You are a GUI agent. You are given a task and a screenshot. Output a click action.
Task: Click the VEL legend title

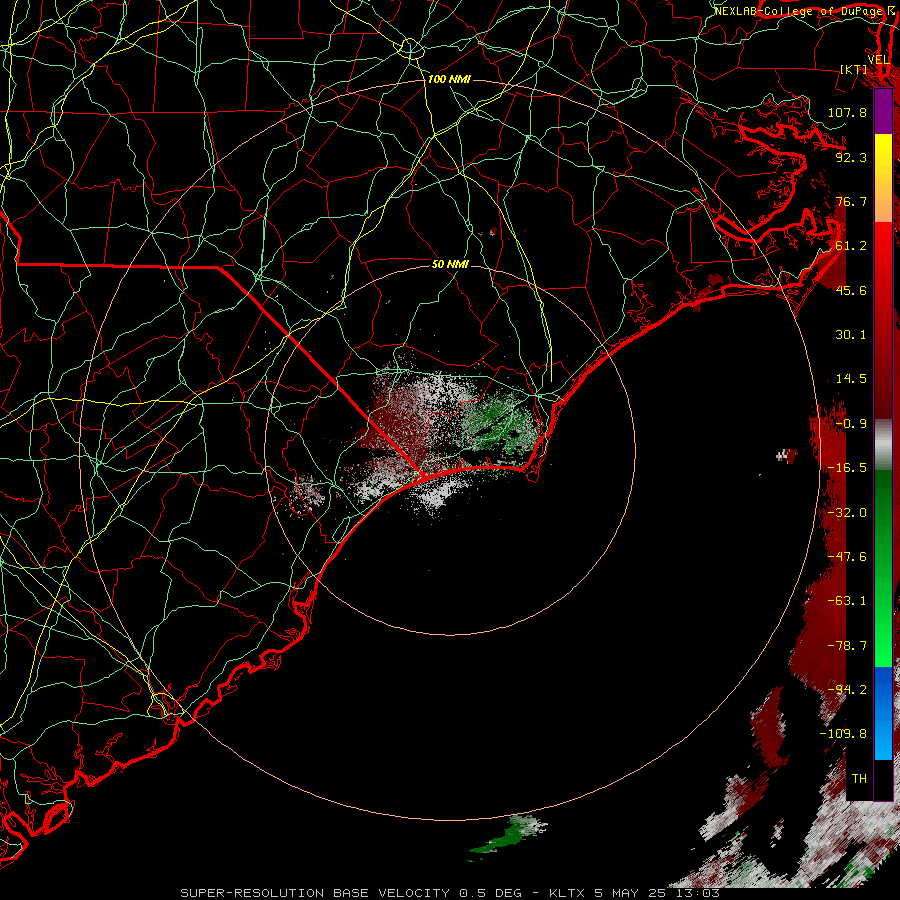coord(878,60)
